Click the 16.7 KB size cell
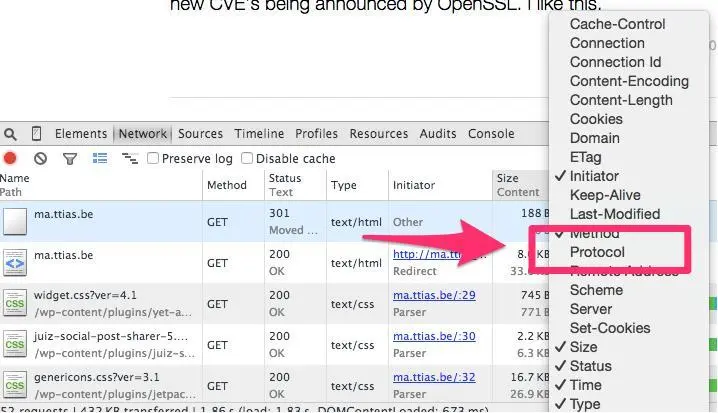This screenshot has width=718, height=413. coord(530,377)
